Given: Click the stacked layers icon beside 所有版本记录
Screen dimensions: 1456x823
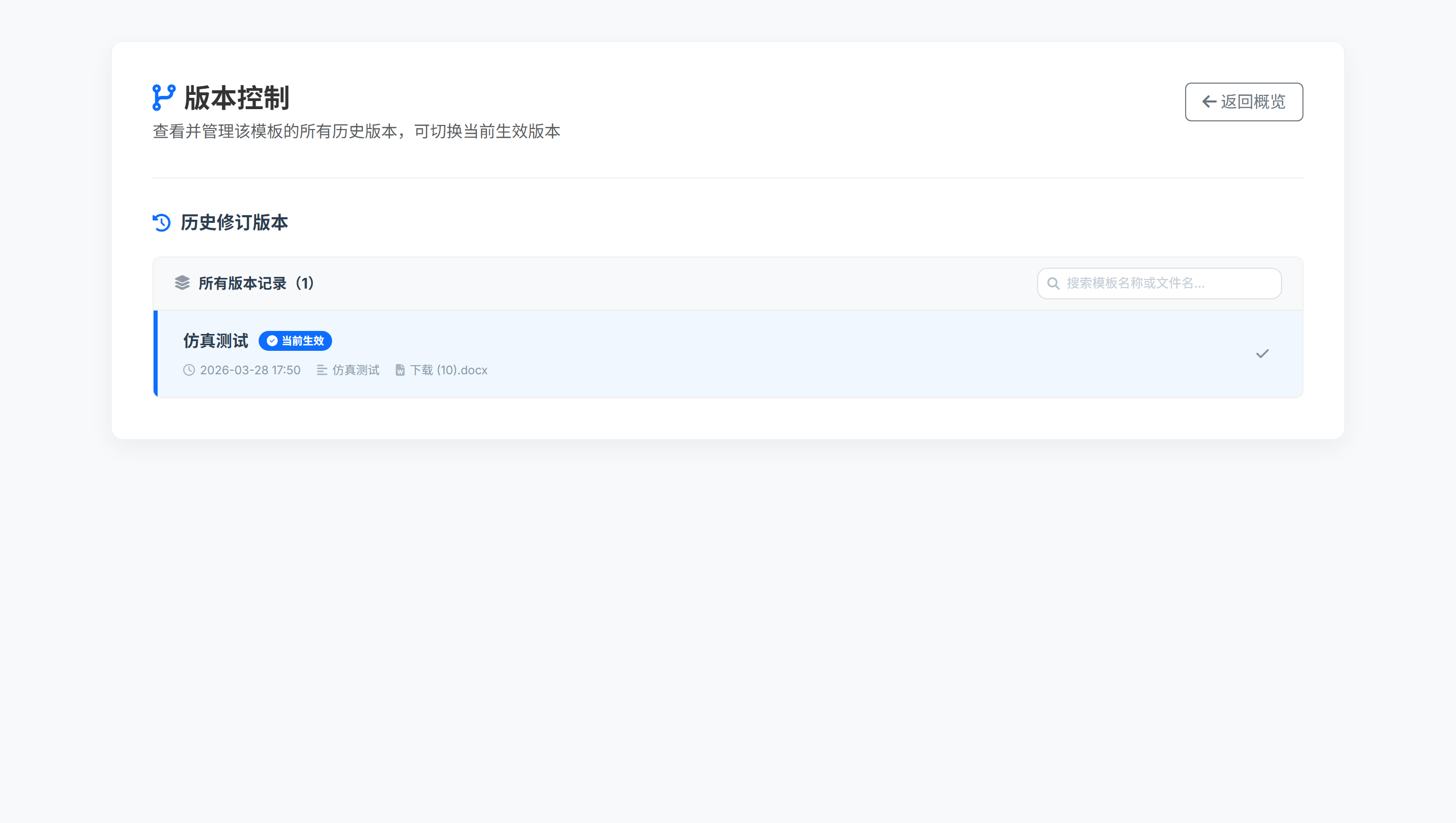Looking at the screenshot, I should click(182, 282).
